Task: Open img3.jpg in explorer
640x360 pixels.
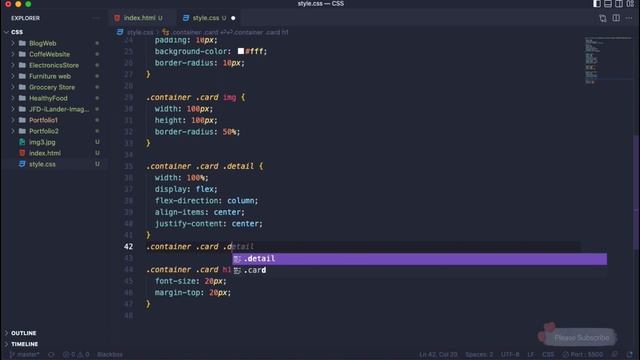Action: pos(42,142)
